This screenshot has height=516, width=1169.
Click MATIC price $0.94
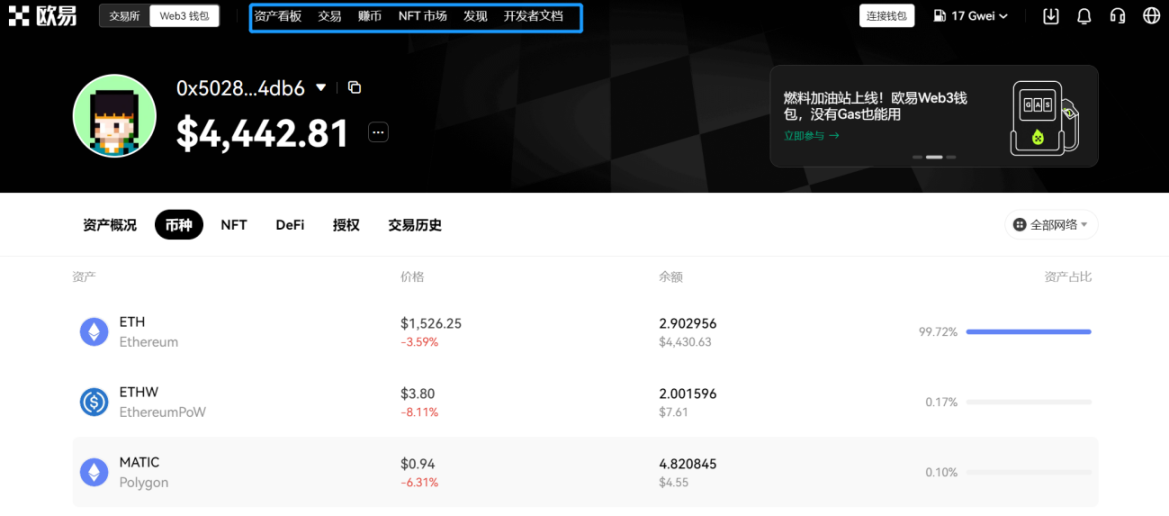(x=418, y=463)
